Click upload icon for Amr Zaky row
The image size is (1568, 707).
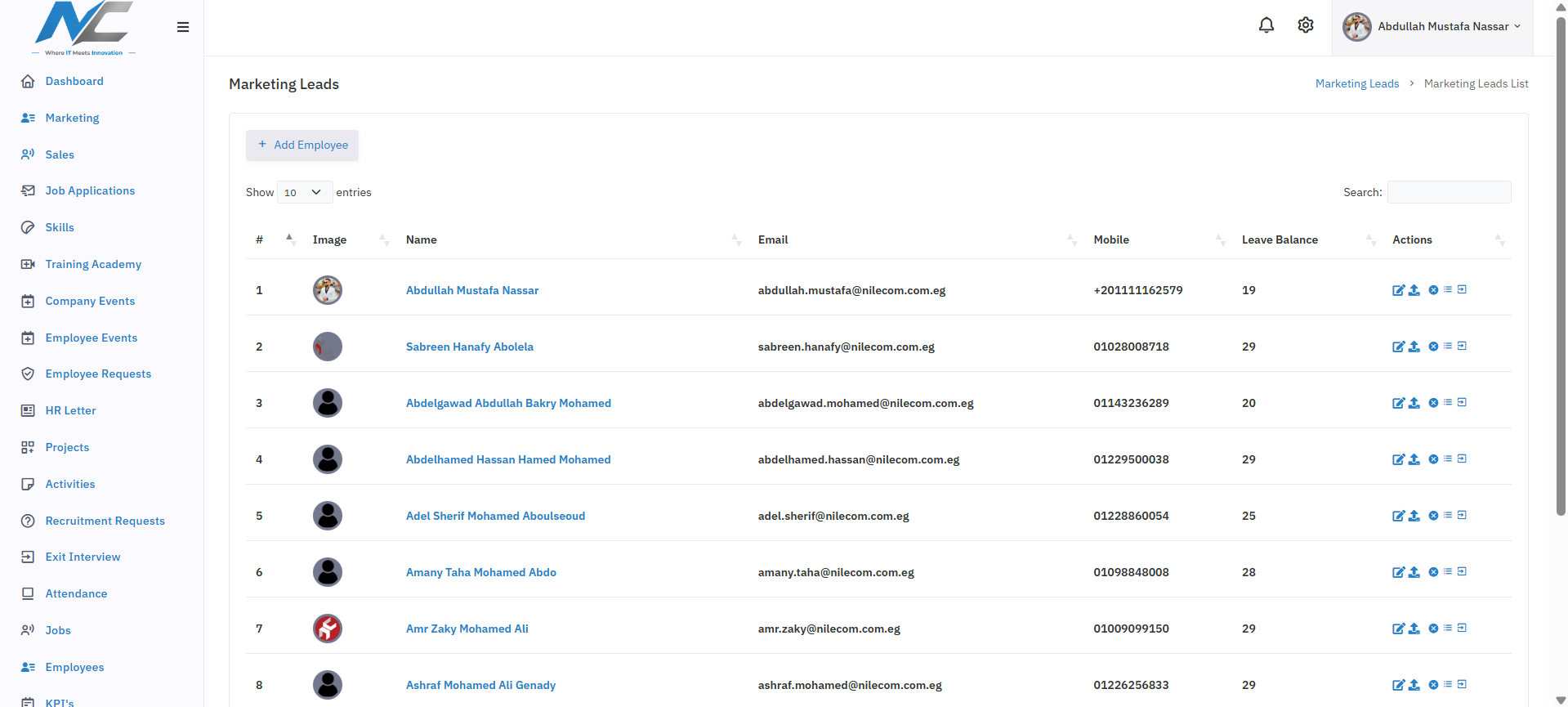coord(1414,629)
